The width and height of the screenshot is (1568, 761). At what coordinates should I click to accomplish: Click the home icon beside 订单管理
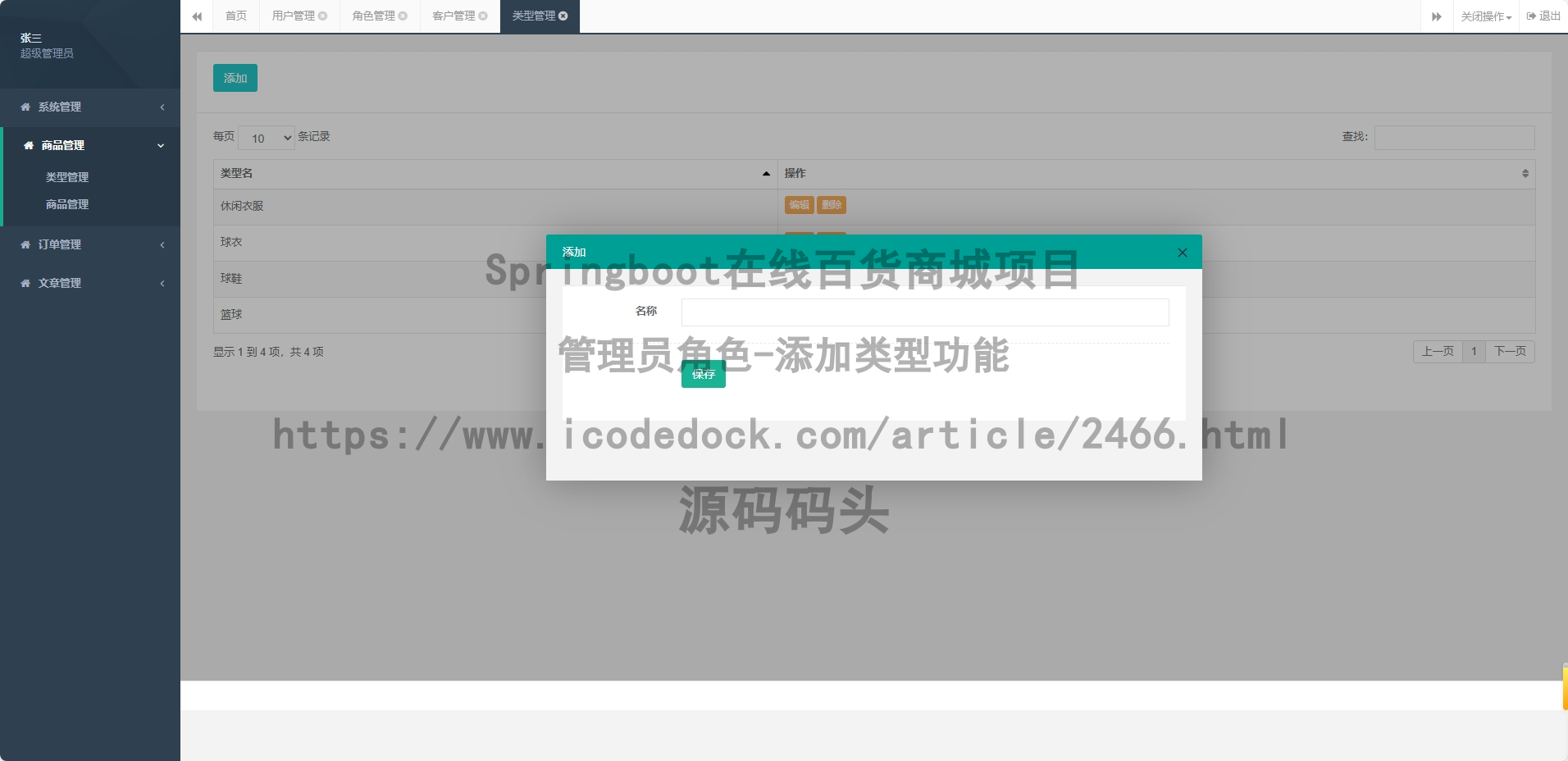click(25, 245)
